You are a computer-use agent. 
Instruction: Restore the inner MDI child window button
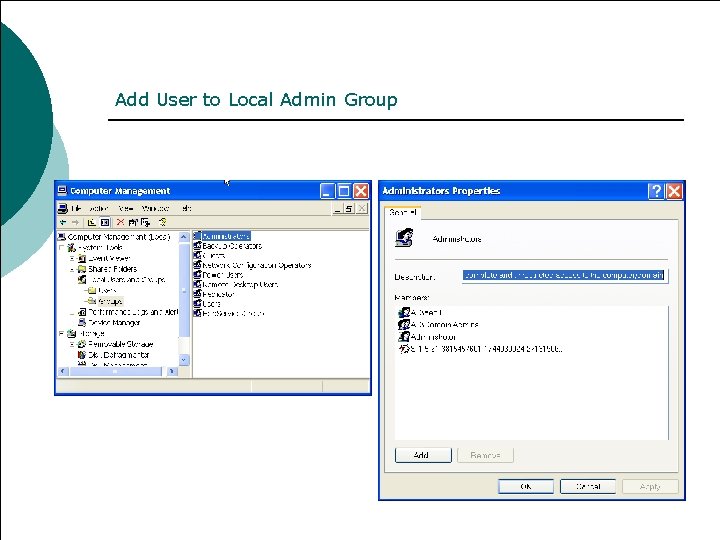click(x=349, y=209)
